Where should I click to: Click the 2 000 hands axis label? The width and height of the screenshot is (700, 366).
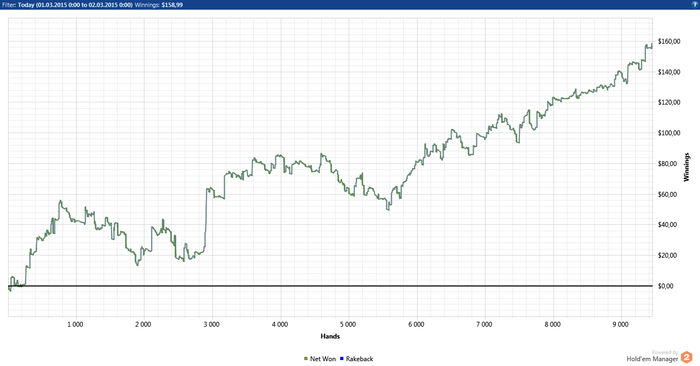point(143,324)
